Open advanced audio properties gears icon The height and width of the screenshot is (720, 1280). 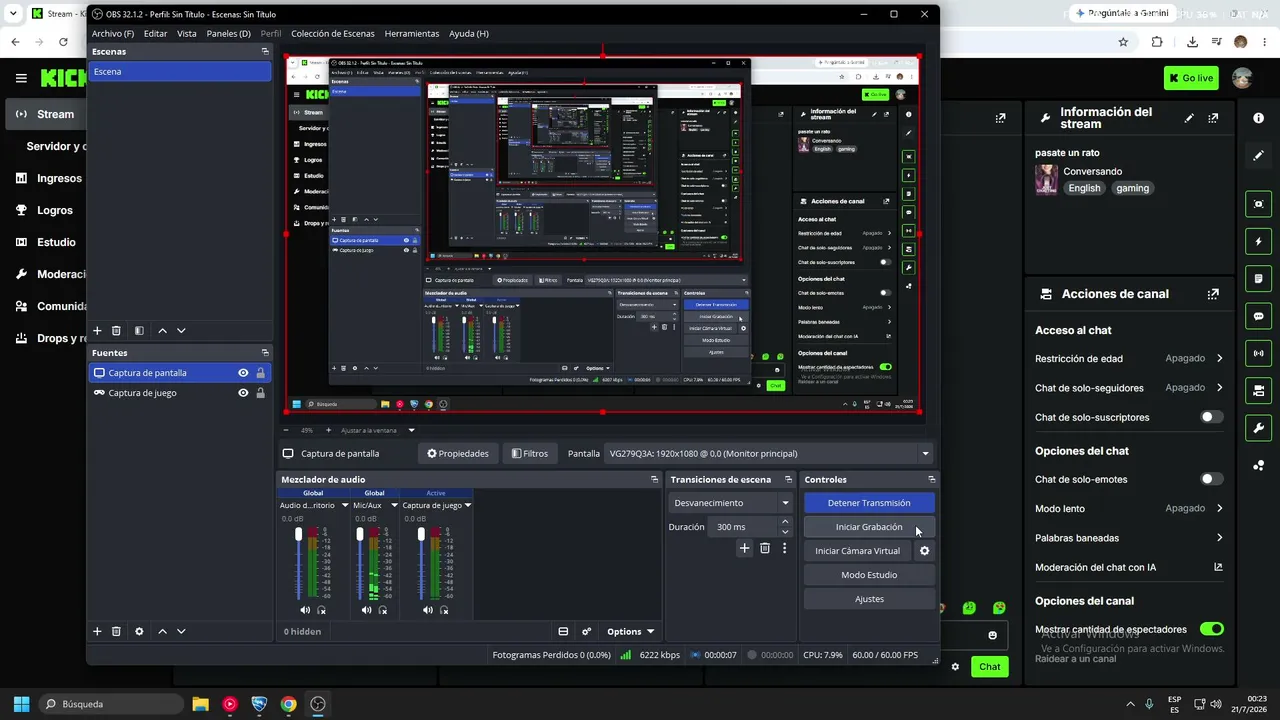pos(587,631)
